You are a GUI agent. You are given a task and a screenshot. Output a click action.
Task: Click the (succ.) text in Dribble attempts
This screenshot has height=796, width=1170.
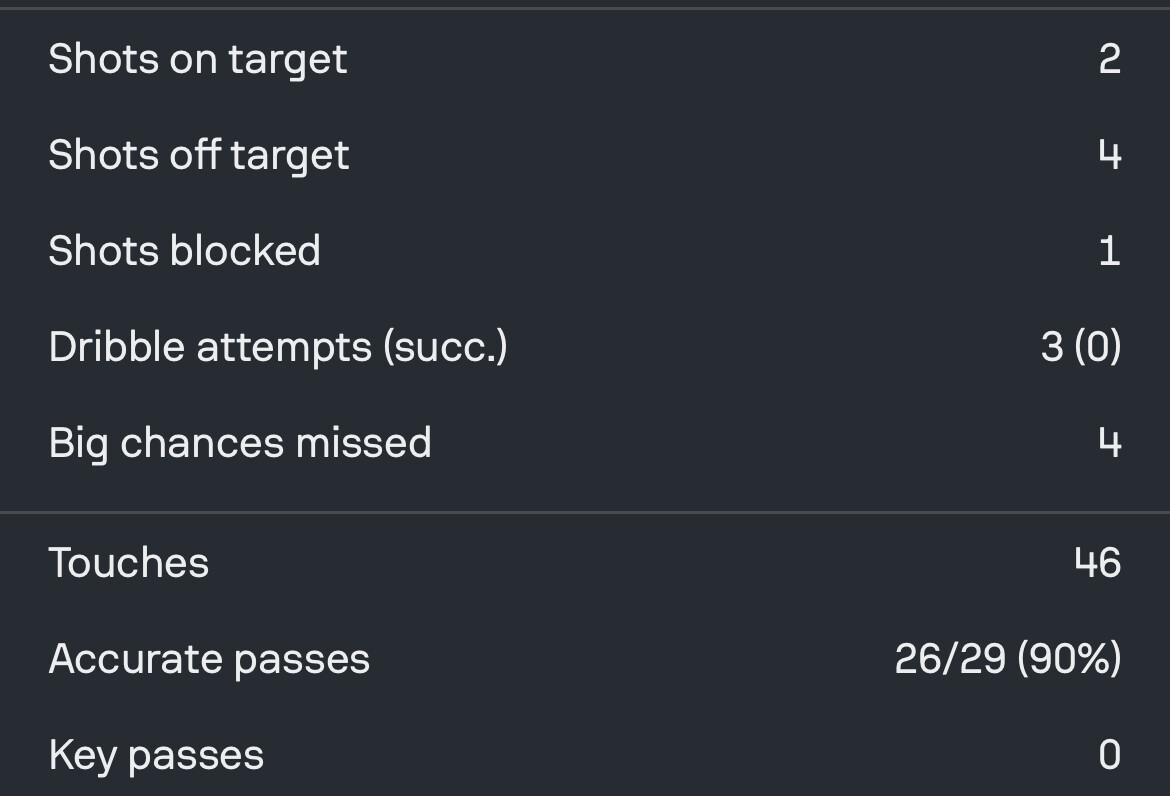click(445, 348)
